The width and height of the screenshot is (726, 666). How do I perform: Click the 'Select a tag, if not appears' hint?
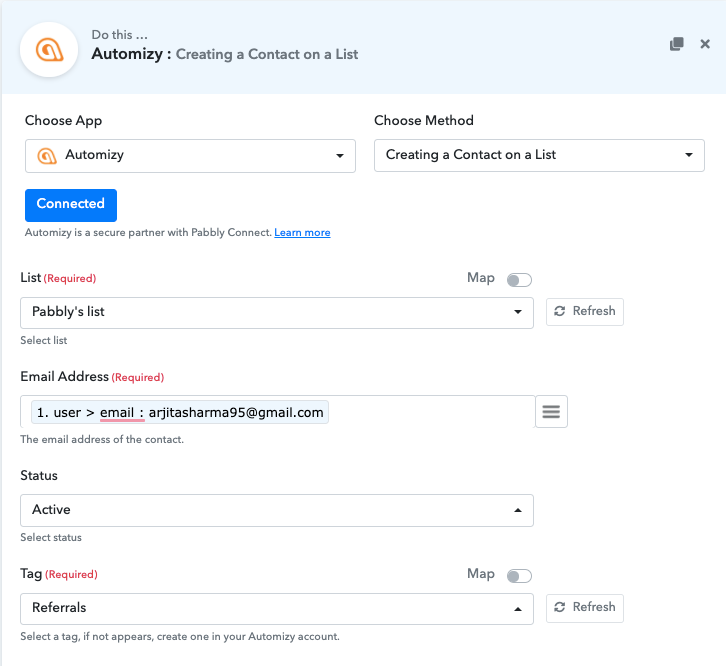click(x=180, y=637)
